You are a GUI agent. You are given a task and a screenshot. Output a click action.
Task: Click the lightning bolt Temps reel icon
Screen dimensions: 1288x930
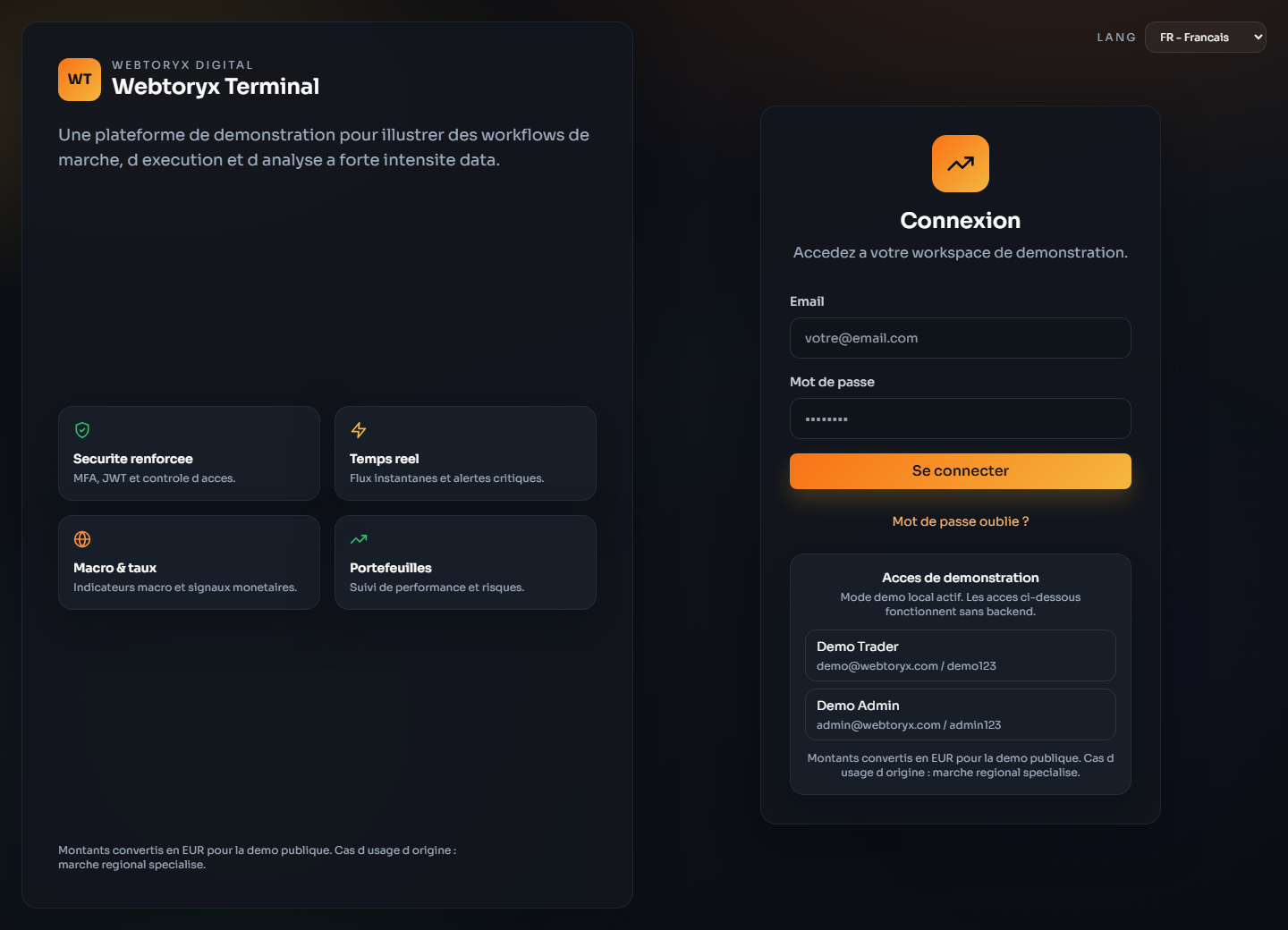coord(358,430)
